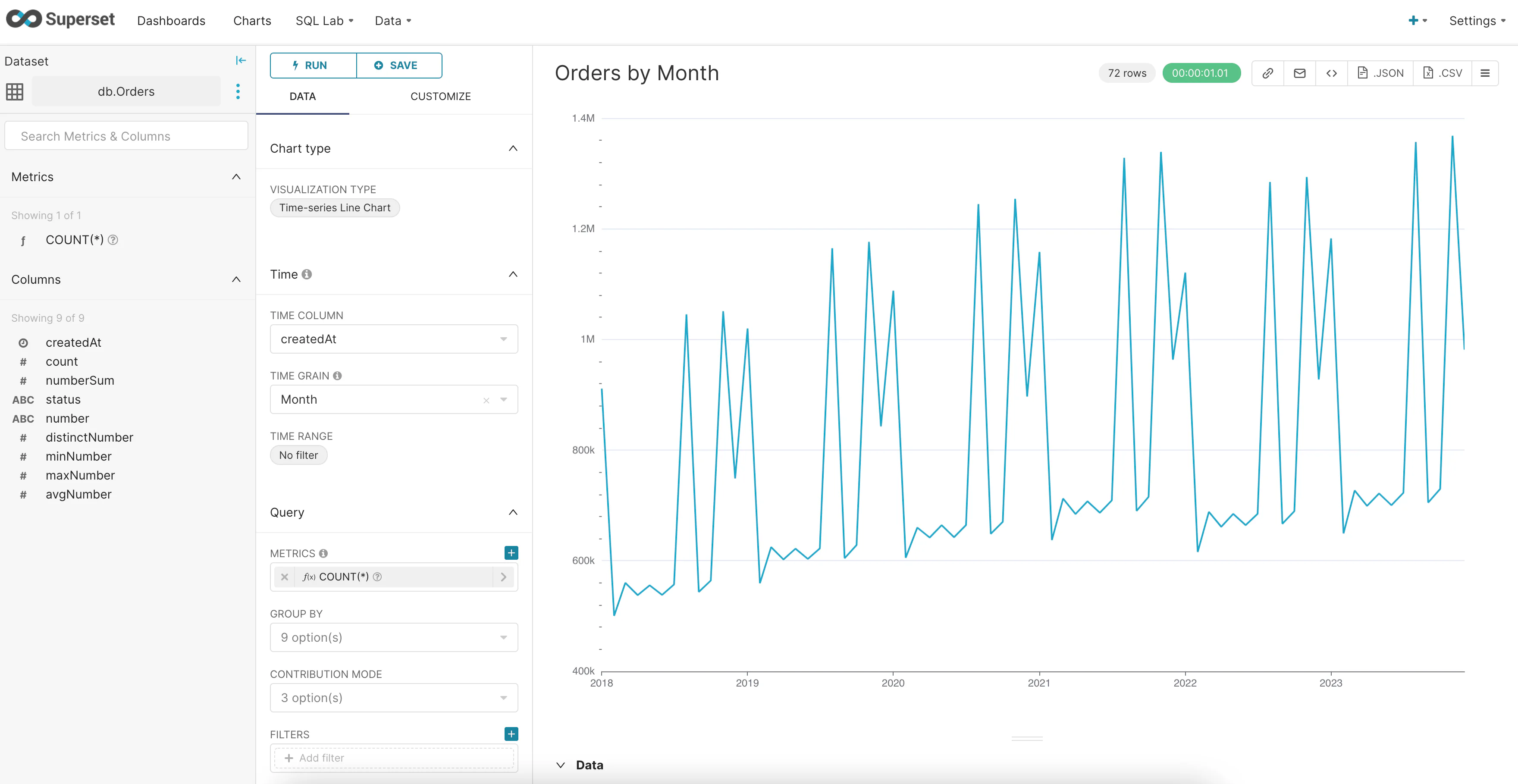Viewport: 1518px width, 784px height.
Task: Collapse the Chart type section
Action: pos(513,148)
